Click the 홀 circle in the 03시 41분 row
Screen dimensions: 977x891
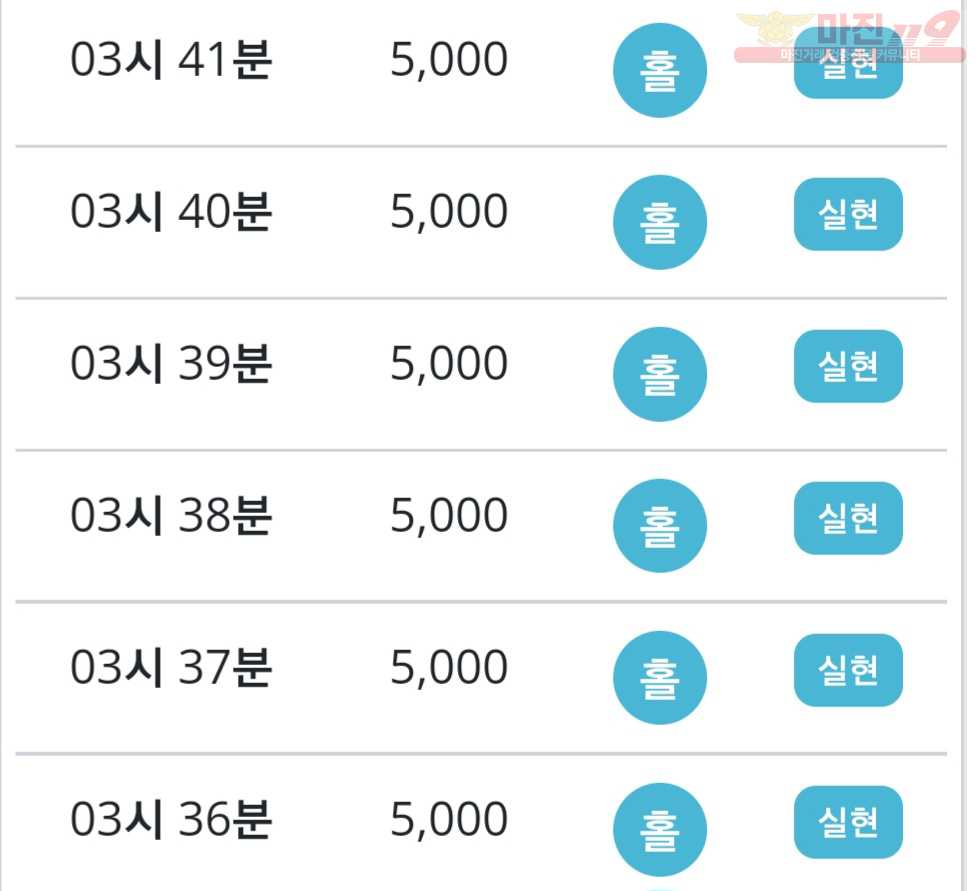click(660, 70)
